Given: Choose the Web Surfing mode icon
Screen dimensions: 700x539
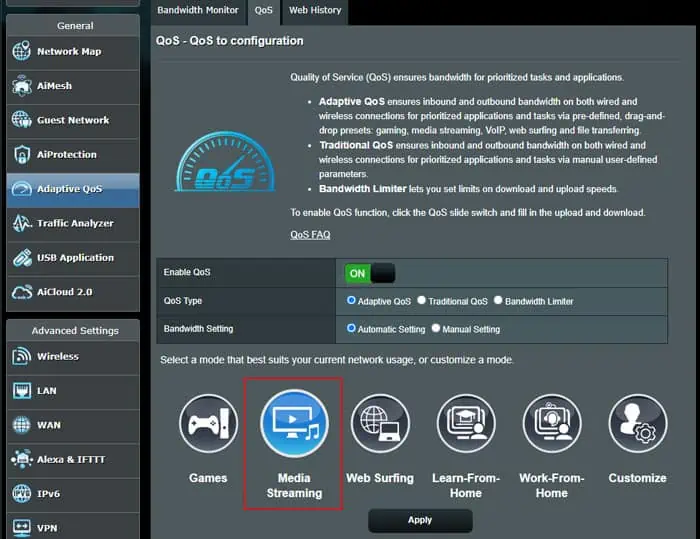Looking at the screenshot, I should click(380, 423).
